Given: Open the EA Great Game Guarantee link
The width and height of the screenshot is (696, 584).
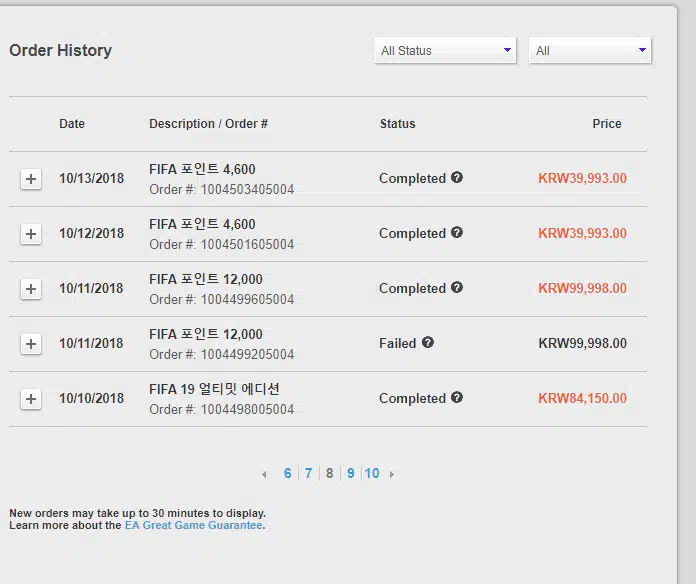Looking at the screenshot, I should tap(194, 525).
